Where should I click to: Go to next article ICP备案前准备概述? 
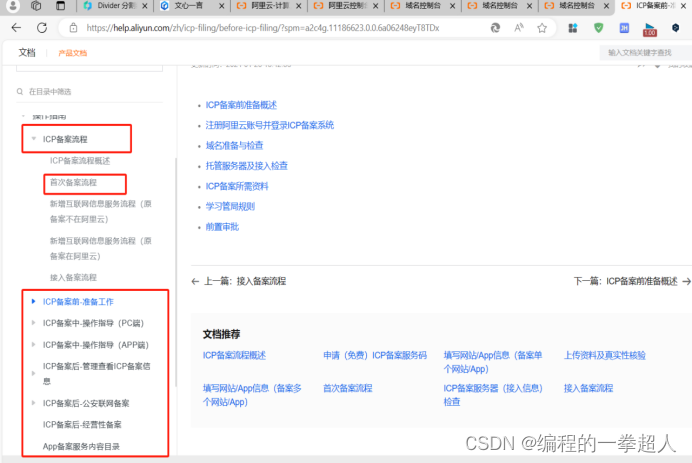point(632,281)
